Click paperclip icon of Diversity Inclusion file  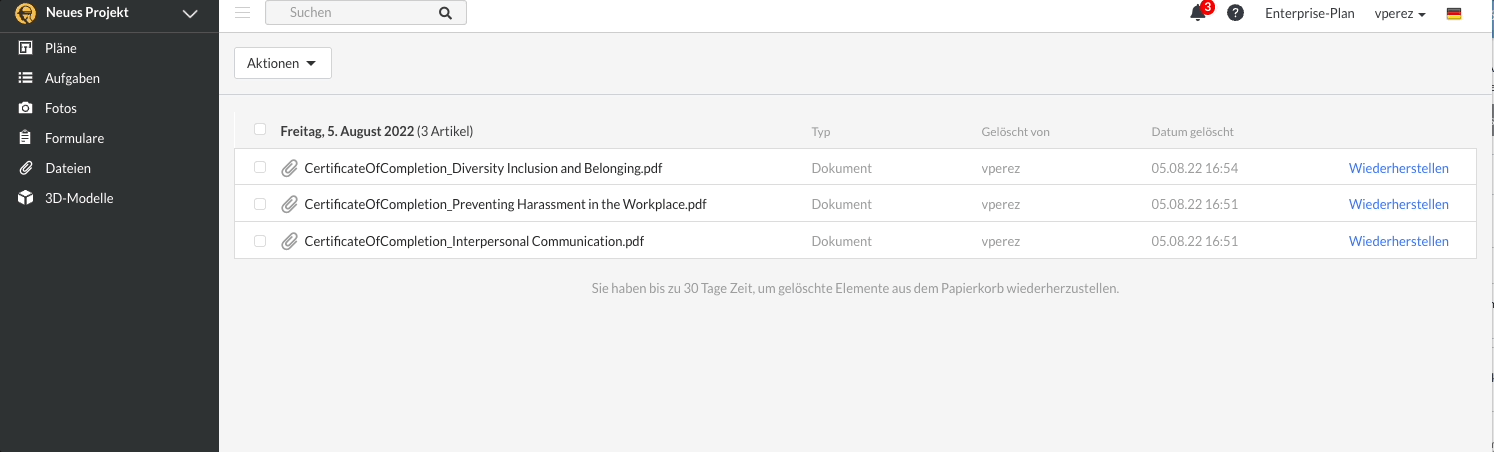pos(289,168)
